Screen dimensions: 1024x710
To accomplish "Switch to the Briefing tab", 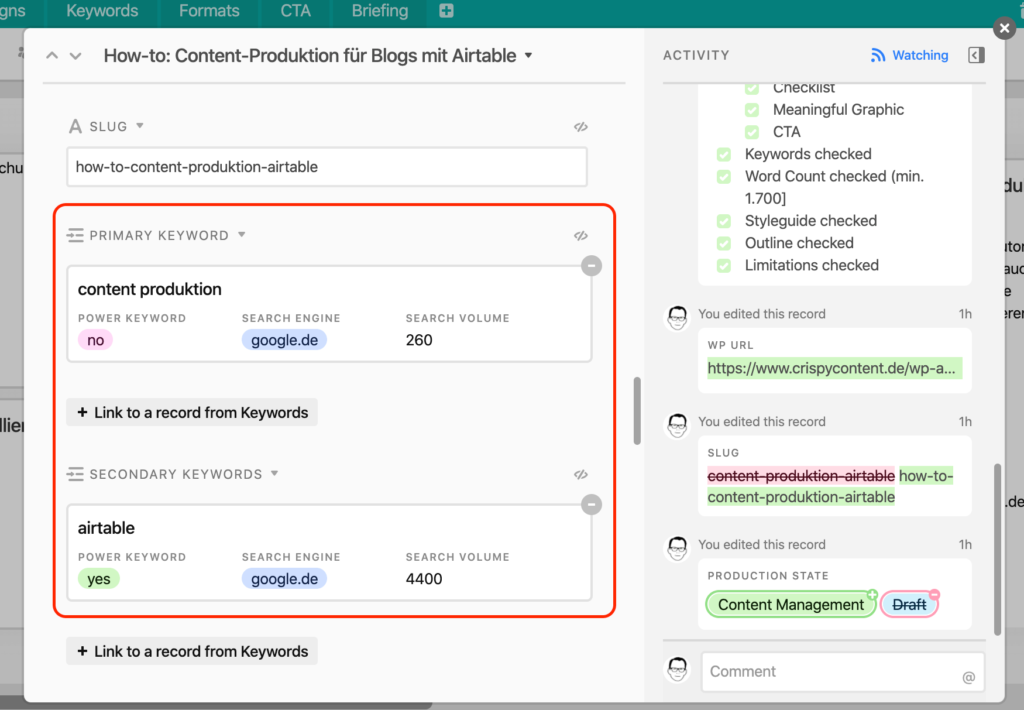I will pyautogui.click(x=379, y=10).
